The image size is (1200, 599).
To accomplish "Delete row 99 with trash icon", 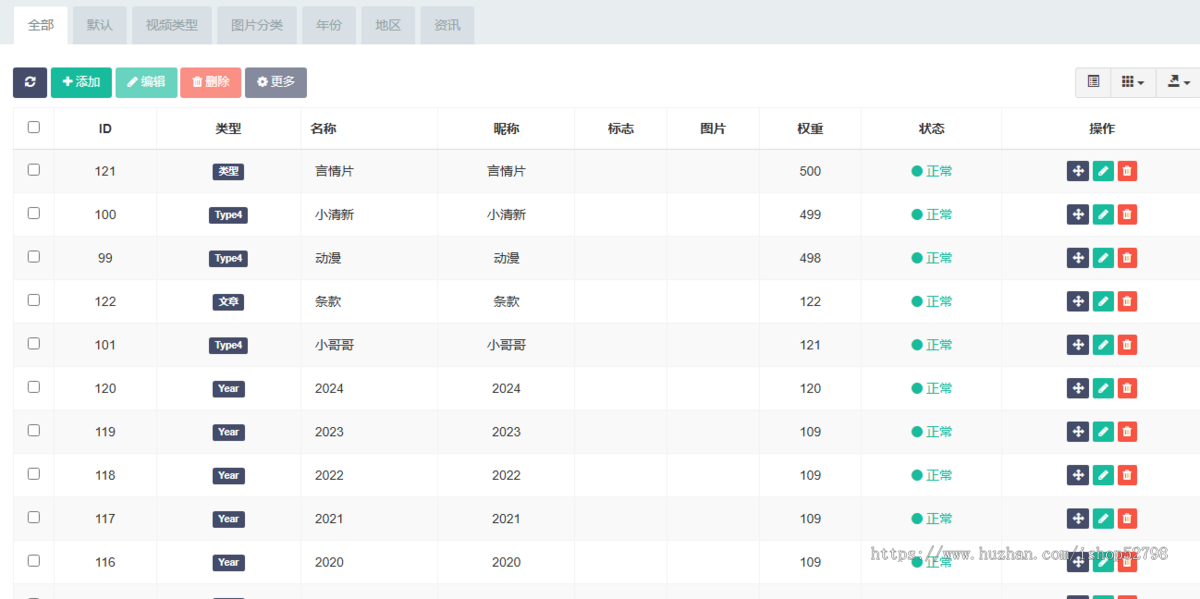I will [1127, 258].
